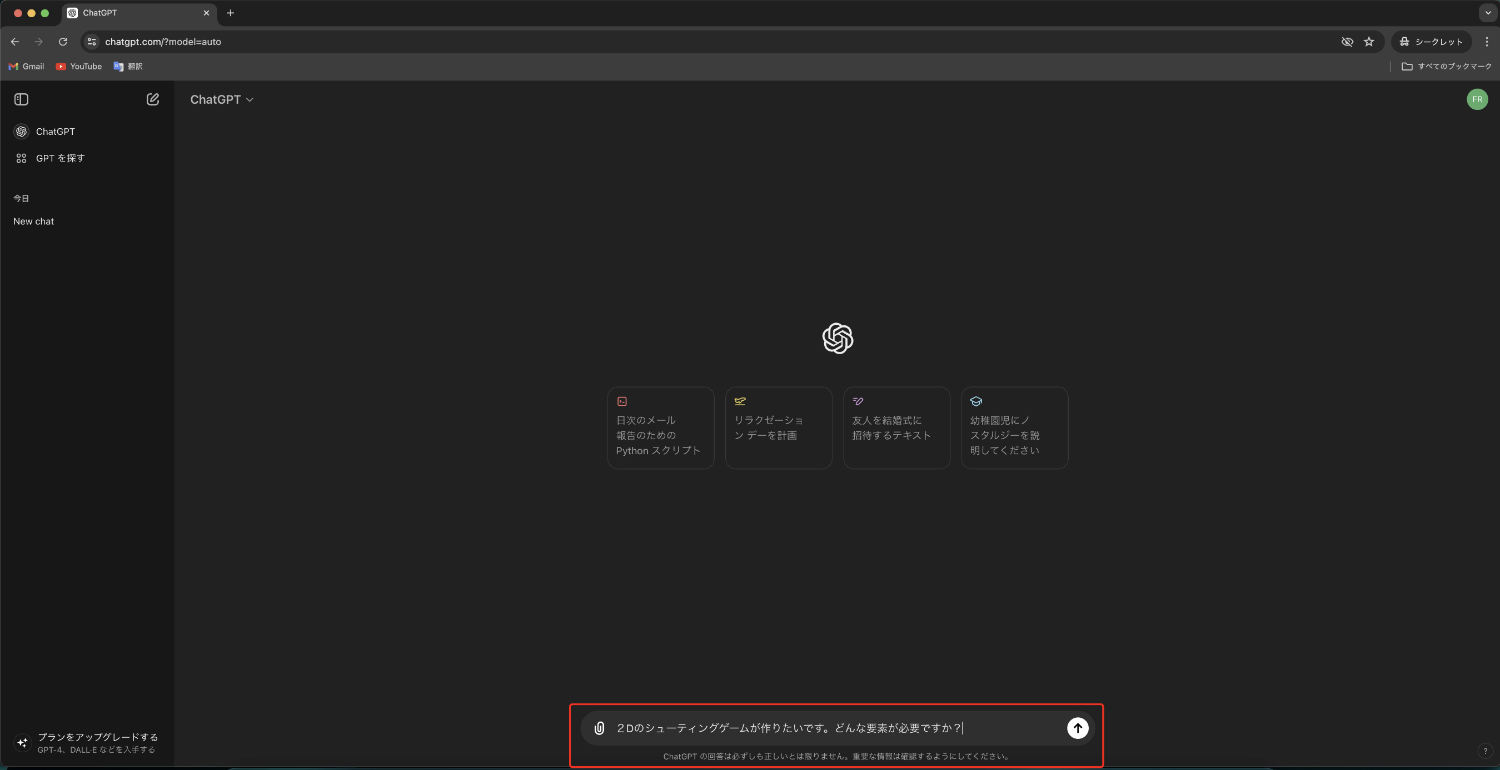
Task: Send the message with arrow button
Action: point(1077,728)
